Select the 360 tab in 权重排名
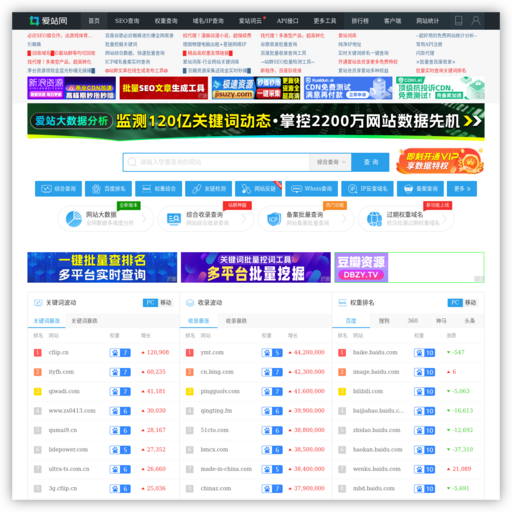512x512 pixels. [x=413, y=321]
